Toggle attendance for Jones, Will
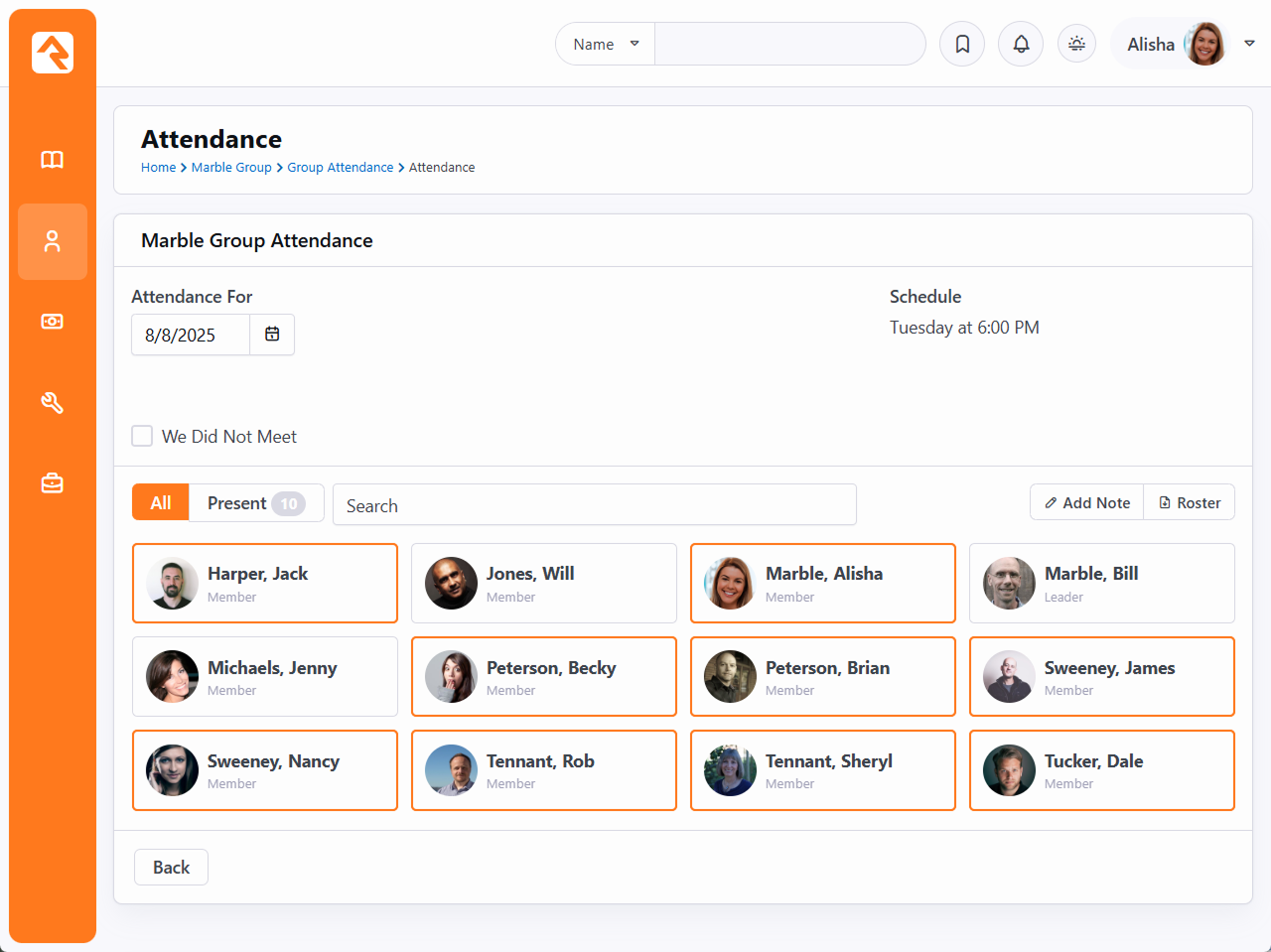Image resolution: width=1271 pixels, height=952 pixels. [543, 584]
